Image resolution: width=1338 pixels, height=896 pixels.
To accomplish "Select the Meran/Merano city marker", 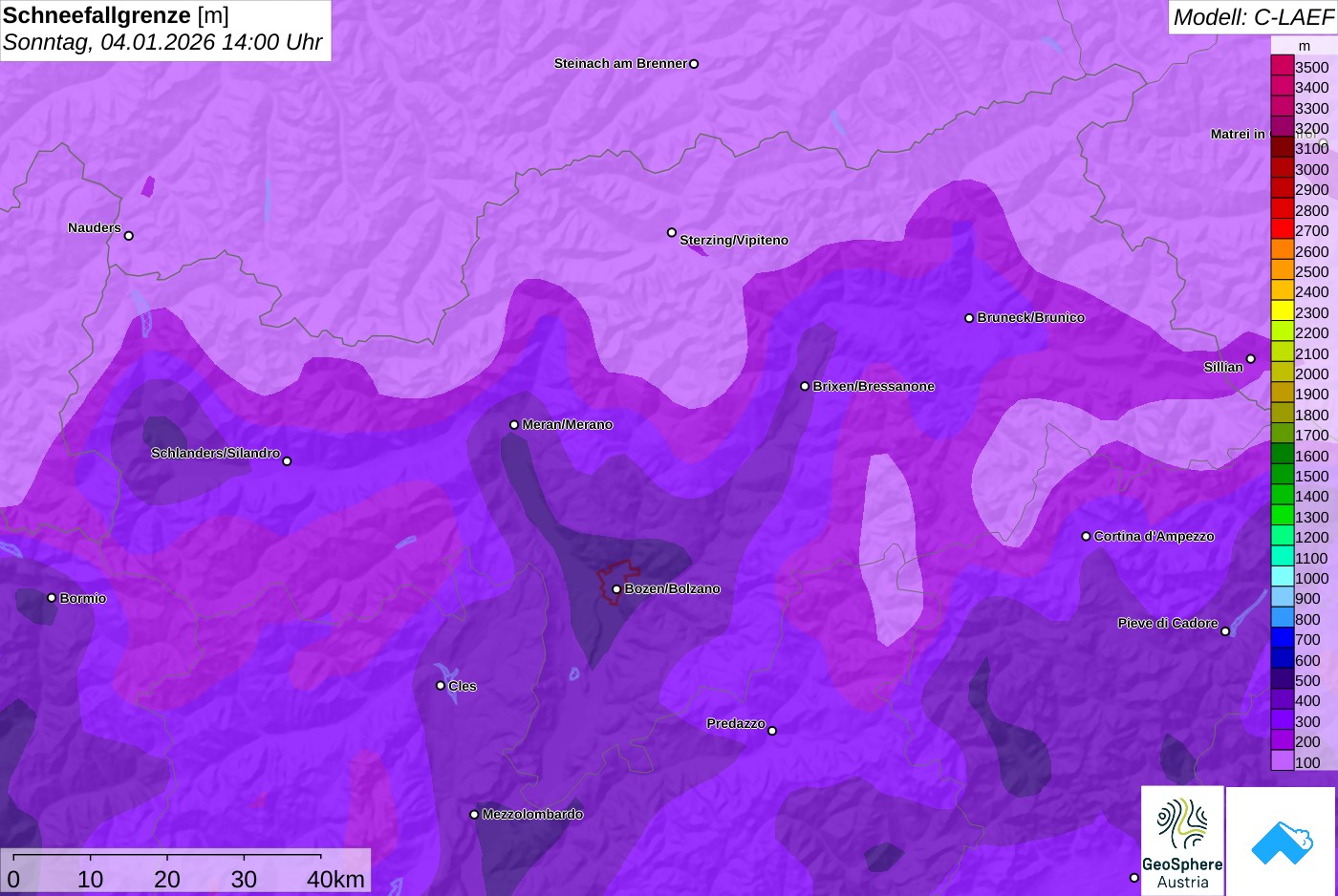I will [x=514, y=425].
